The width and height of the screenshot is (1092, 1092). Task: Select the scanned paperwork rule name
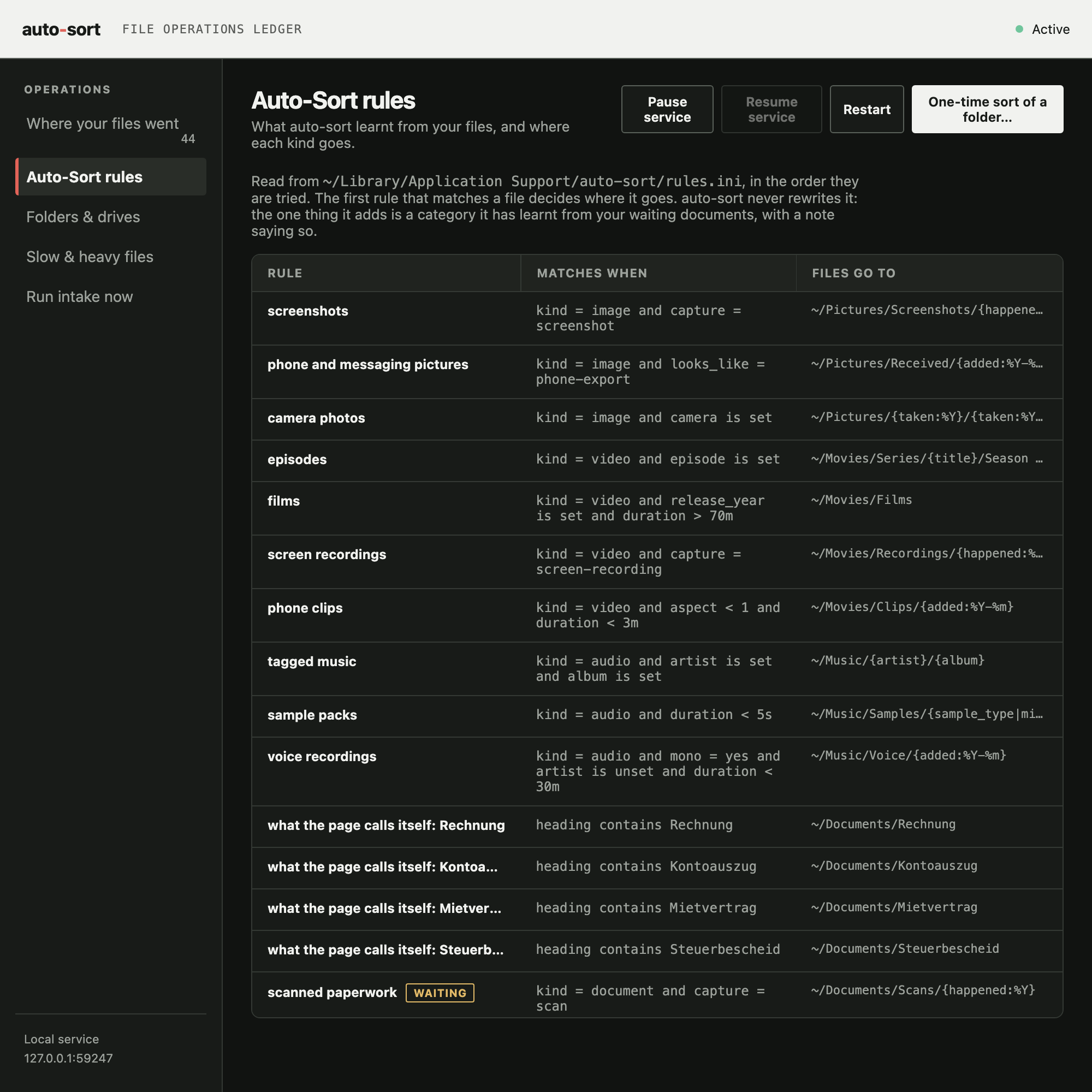[x=332, y=993]
